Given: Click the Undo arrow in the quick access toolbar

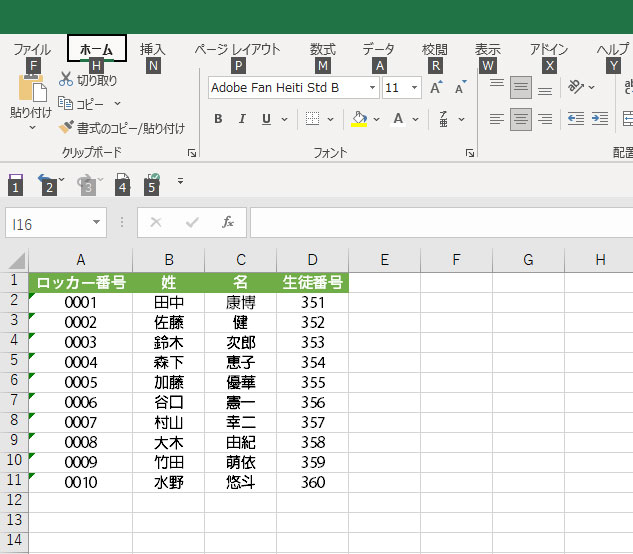Looking at the screenshot, I should [x=45, y=182].
